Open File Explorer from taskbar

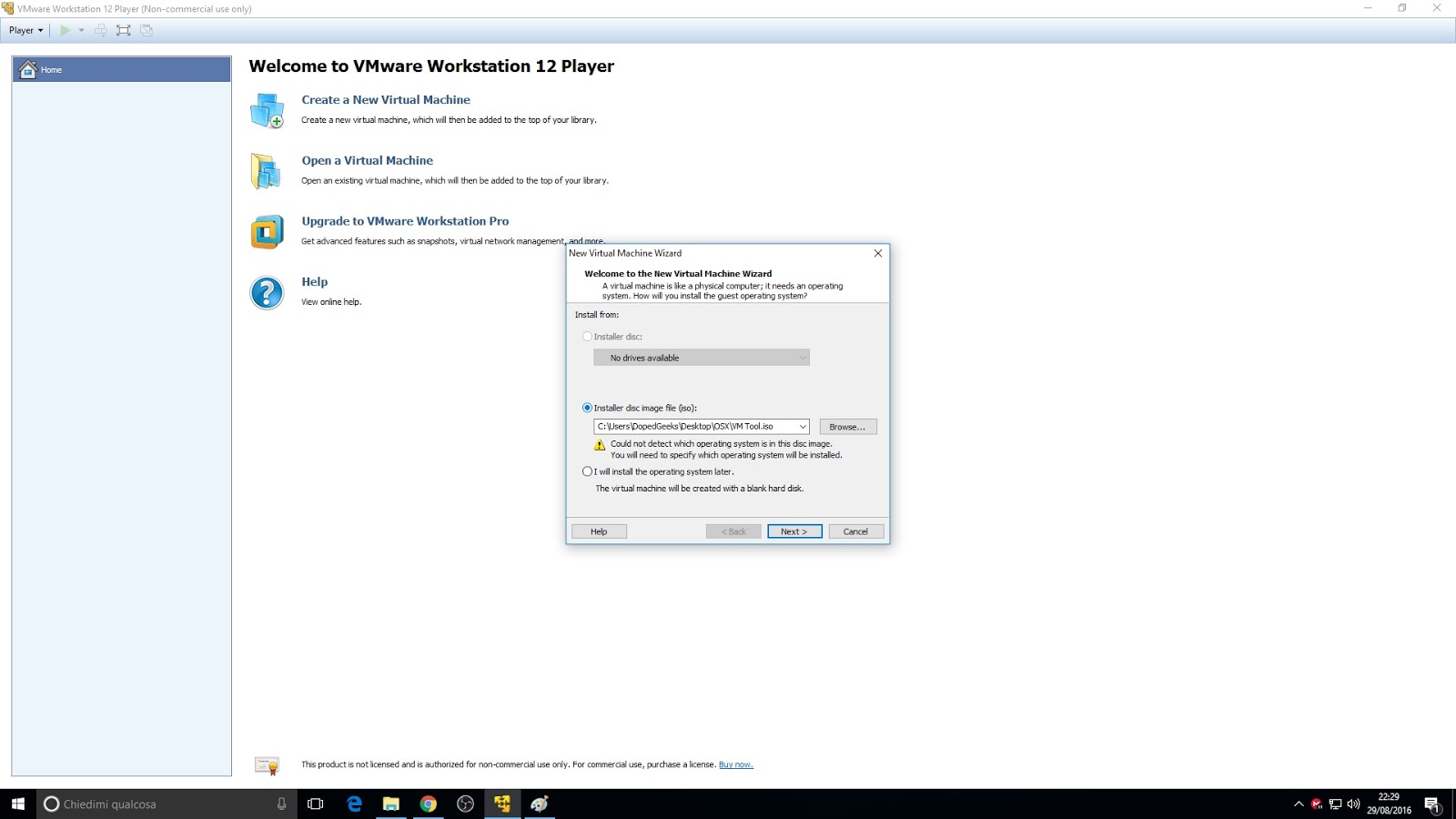(x=391, y=804)
